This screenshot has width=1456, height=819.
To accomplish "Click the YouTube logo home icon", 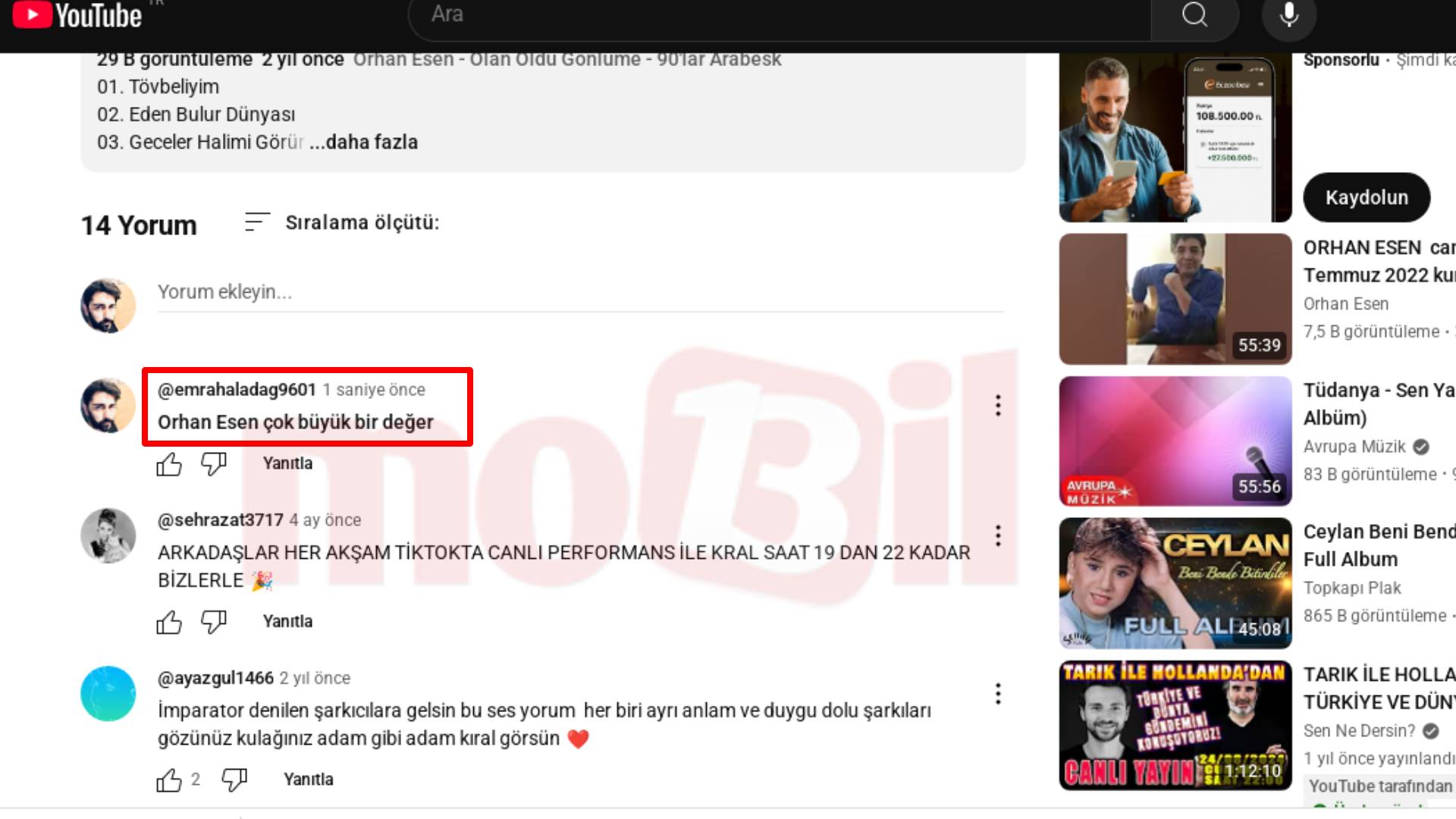I will (77, 15).
